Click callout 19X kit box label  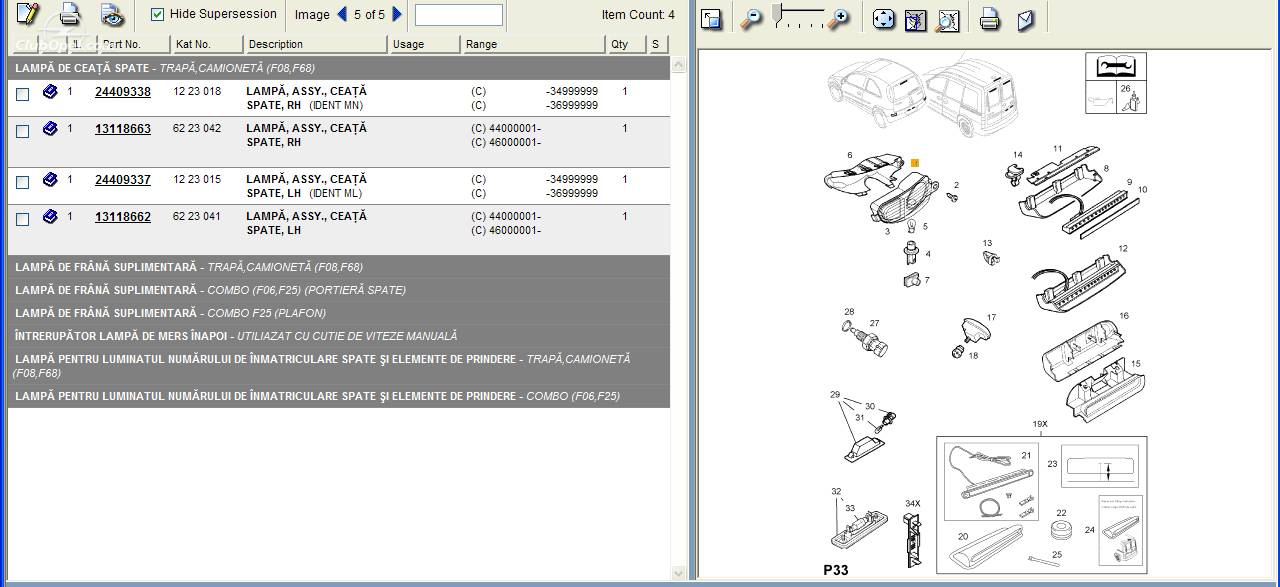click(x=1040, y=424)
